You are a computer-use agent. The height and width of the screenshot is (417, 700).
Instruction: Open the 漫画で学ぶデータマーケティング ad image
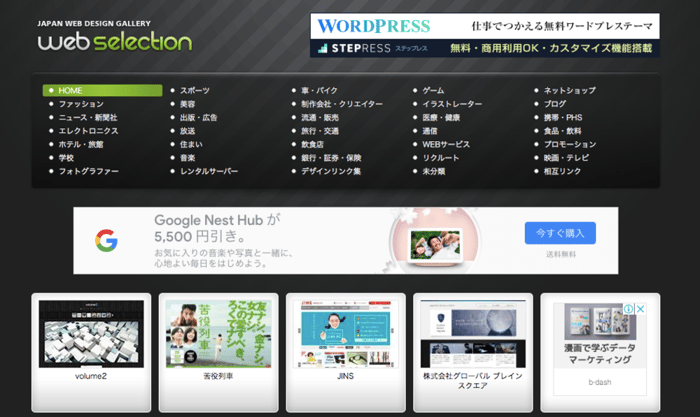[600, 321]
